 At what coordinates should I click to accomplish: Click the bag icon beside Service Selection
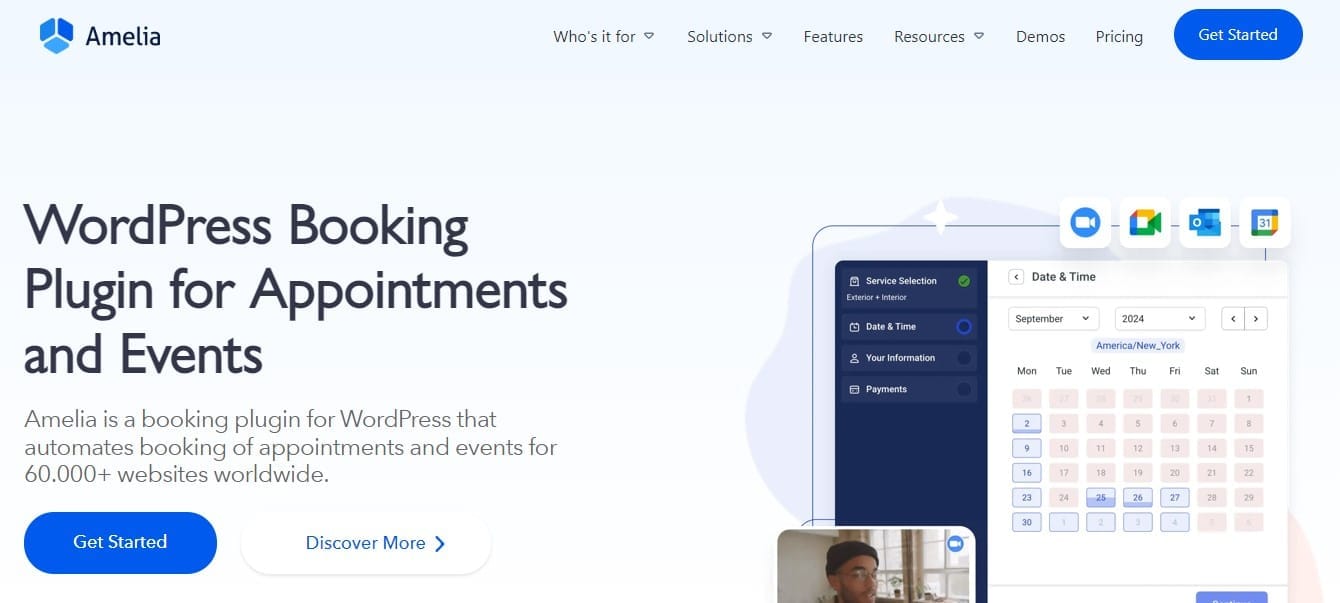[x=854, y=281]
